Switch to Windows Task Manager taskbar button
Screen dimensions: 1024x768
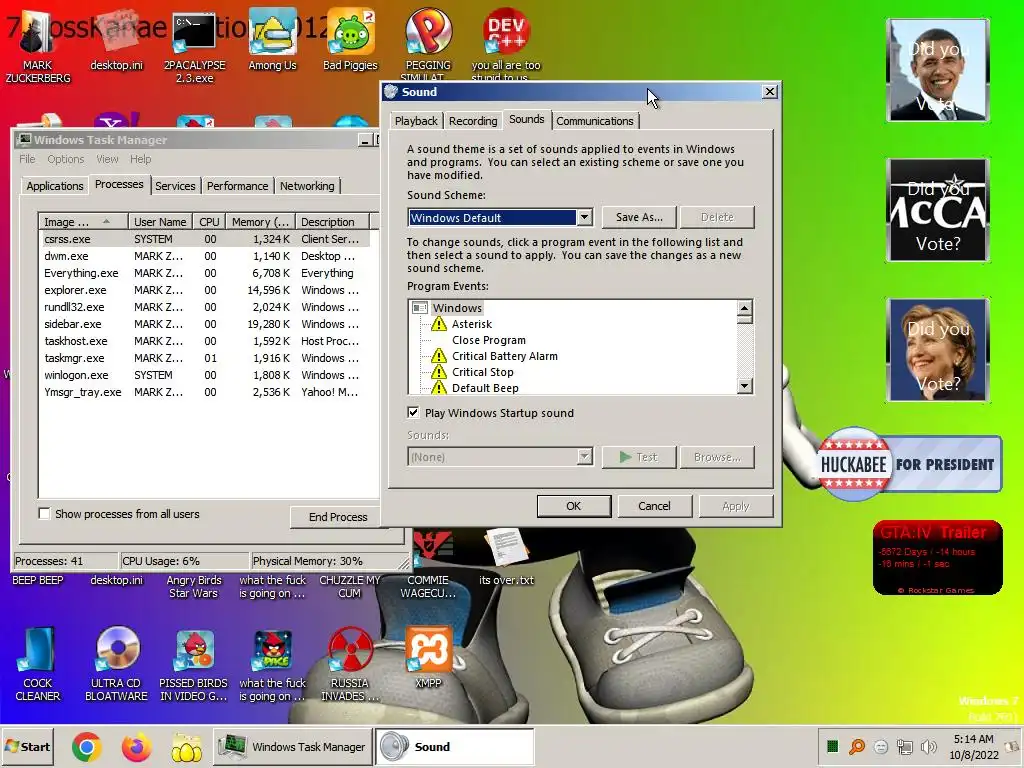[x=293, y=746]
